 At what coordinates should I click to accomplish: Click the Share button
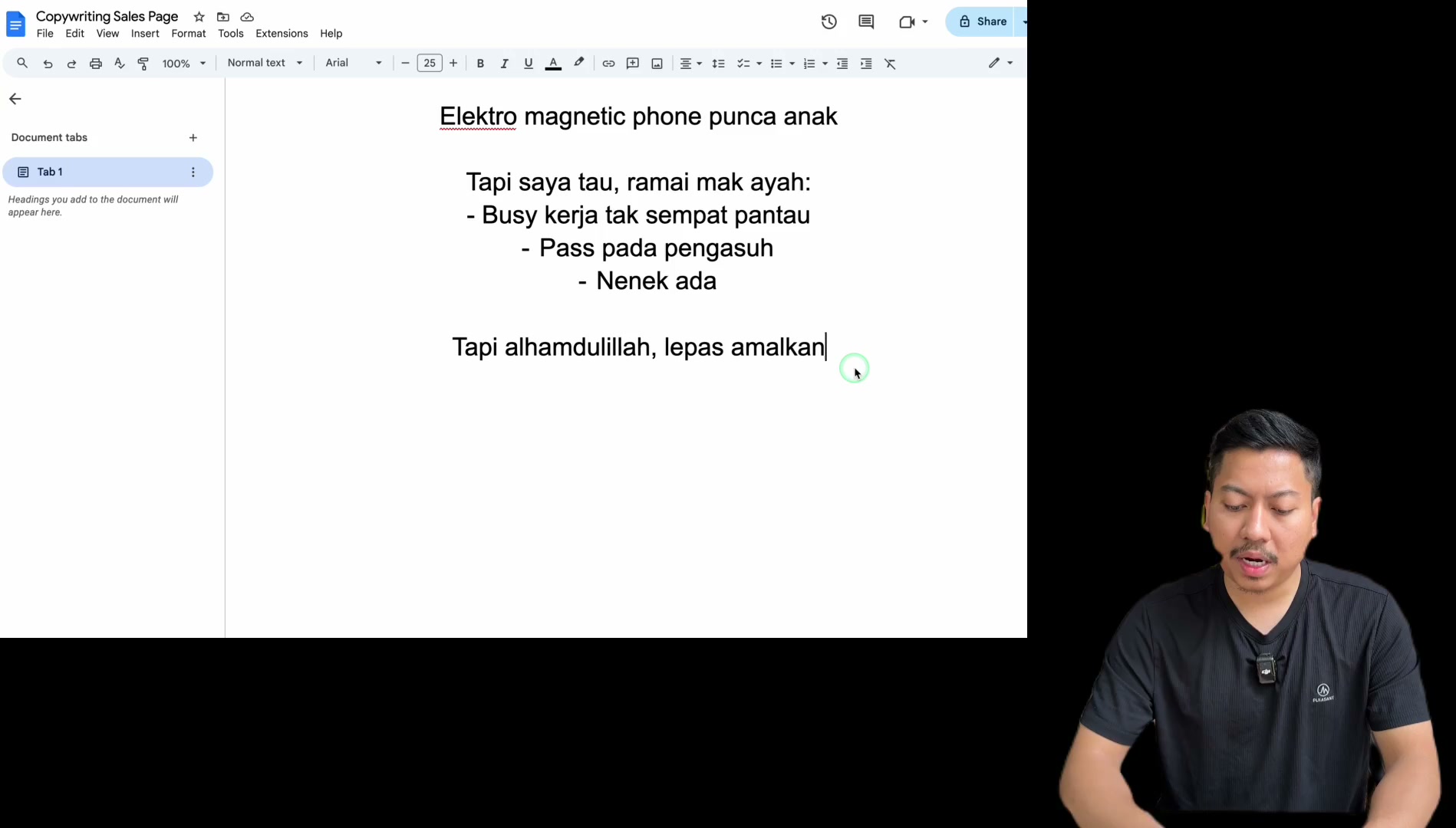point(982,21)
